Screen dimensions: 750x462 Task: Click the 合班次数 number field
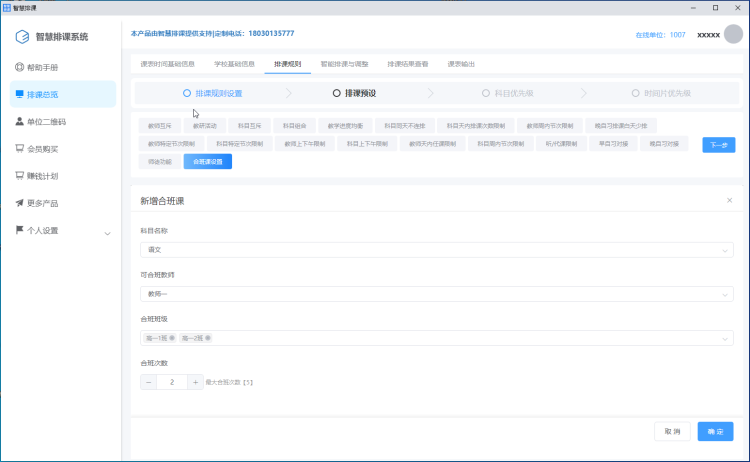(x=172, y=382)
